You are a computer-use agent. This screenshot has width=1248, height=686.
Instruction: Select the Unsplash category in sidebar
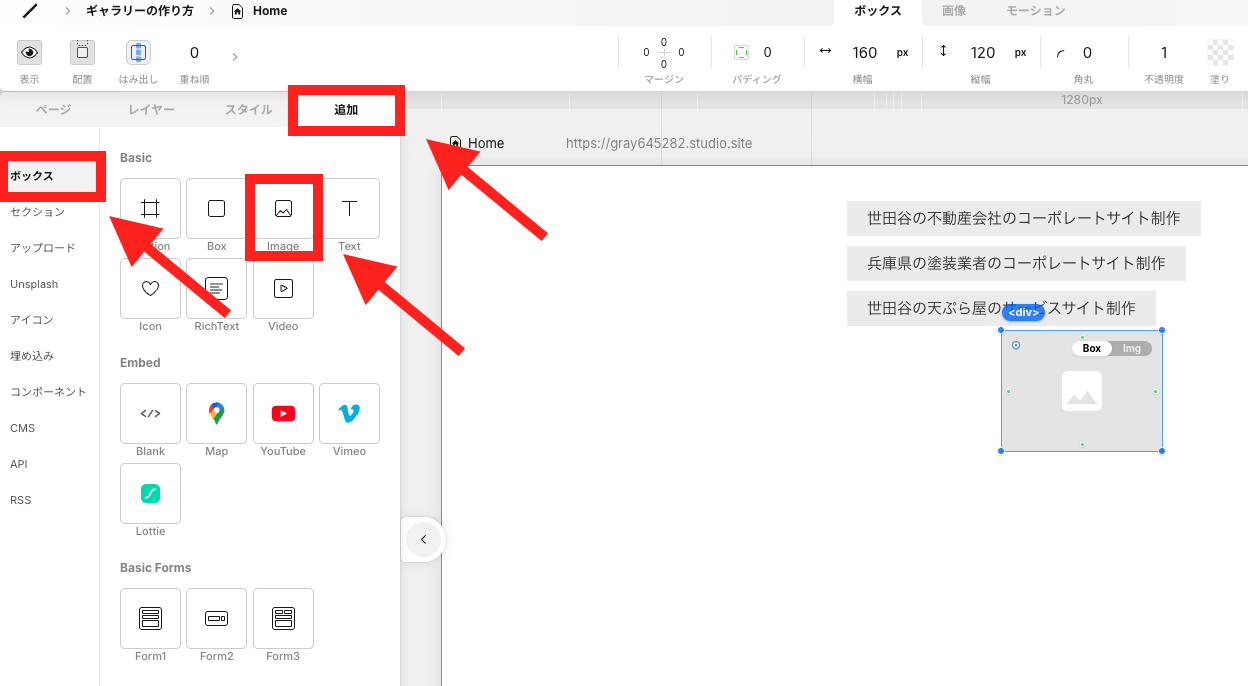coord(34,284)
